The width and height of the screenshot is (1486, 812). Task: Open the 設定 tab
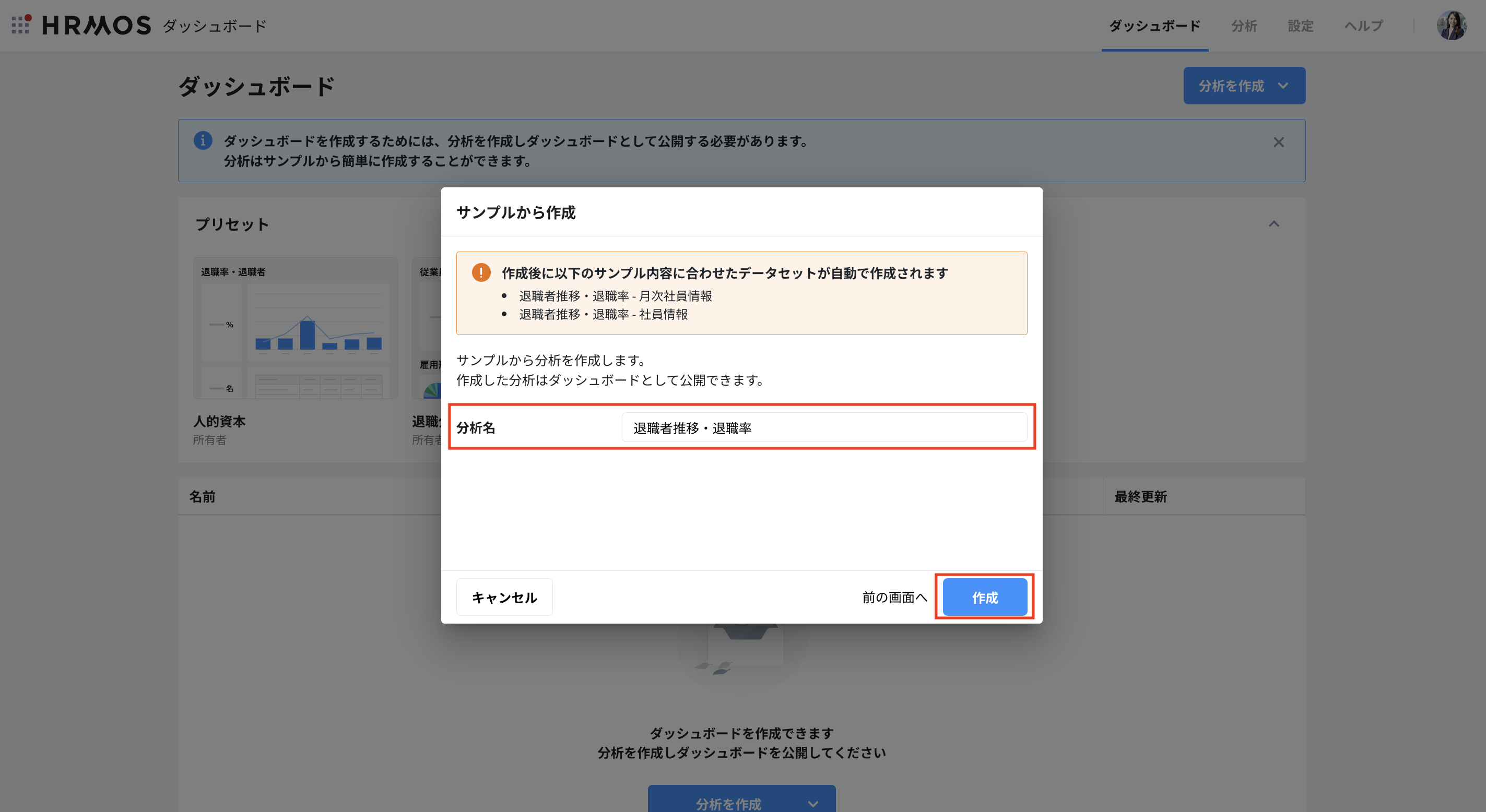[1300, 26]
